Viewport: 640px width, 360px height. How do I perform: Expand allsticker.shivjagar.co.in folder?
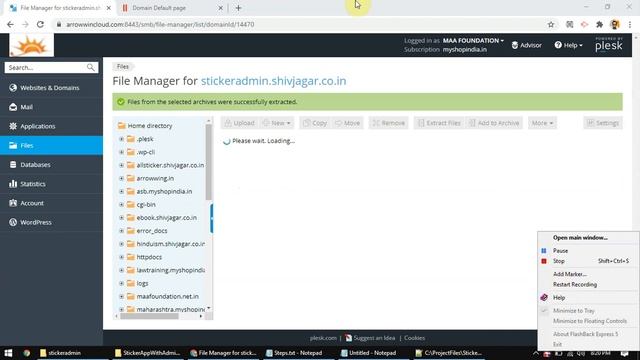pos(121,165)
